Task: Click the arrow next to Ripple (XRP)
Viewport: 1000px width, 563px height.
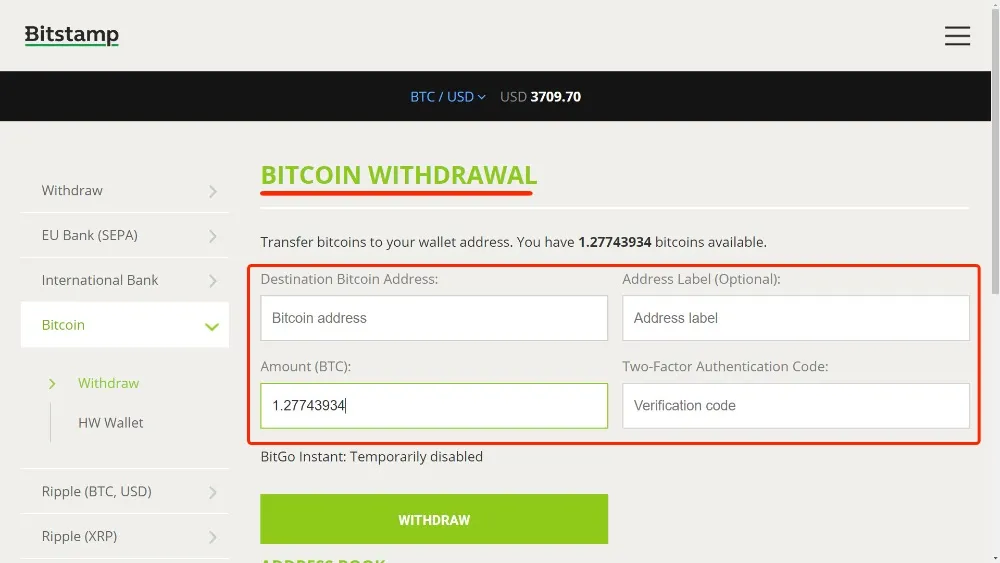Action: (x=213, y=537)
